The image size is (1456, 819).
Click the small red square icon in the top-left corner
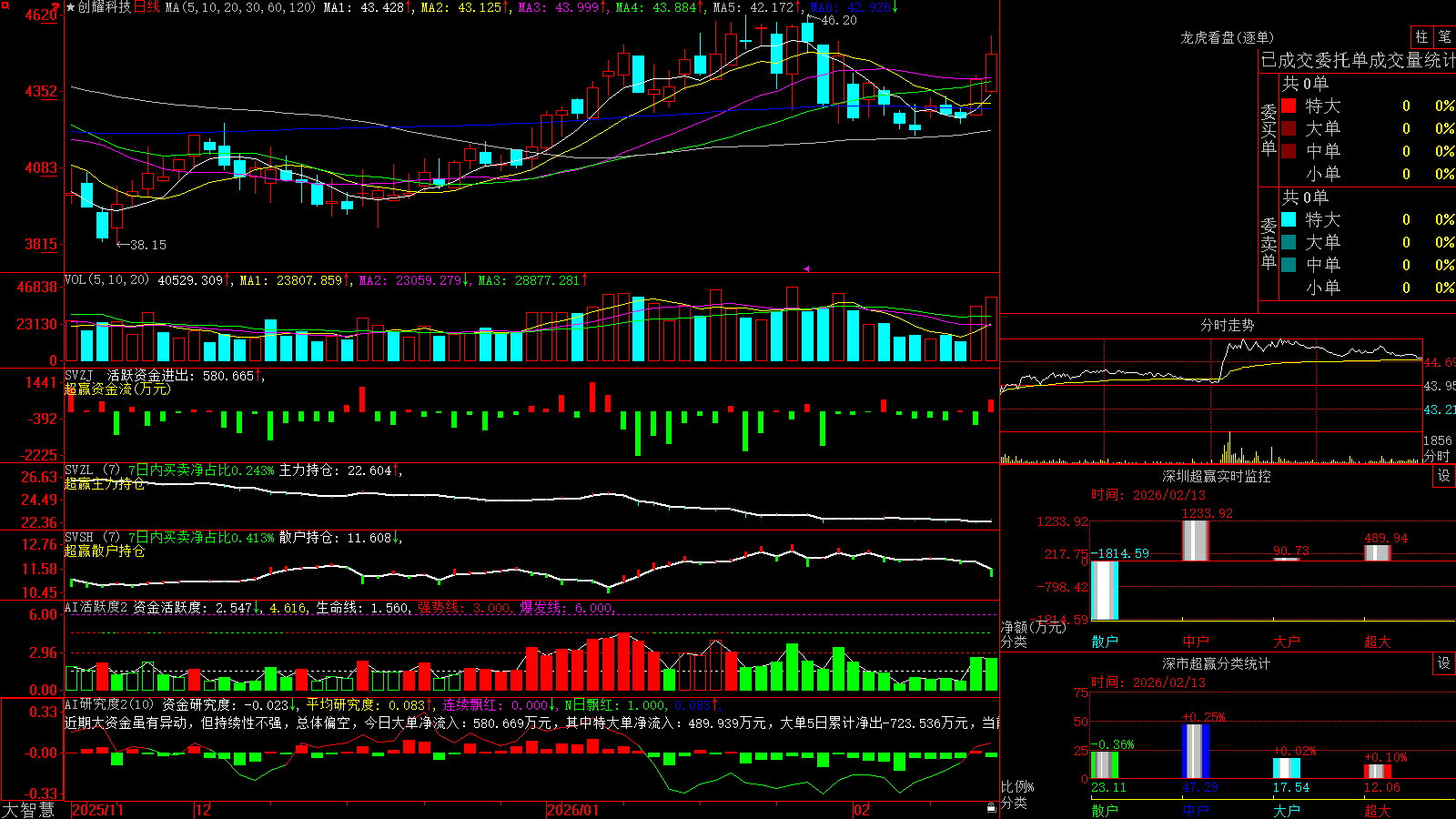[x=4, y=4]
